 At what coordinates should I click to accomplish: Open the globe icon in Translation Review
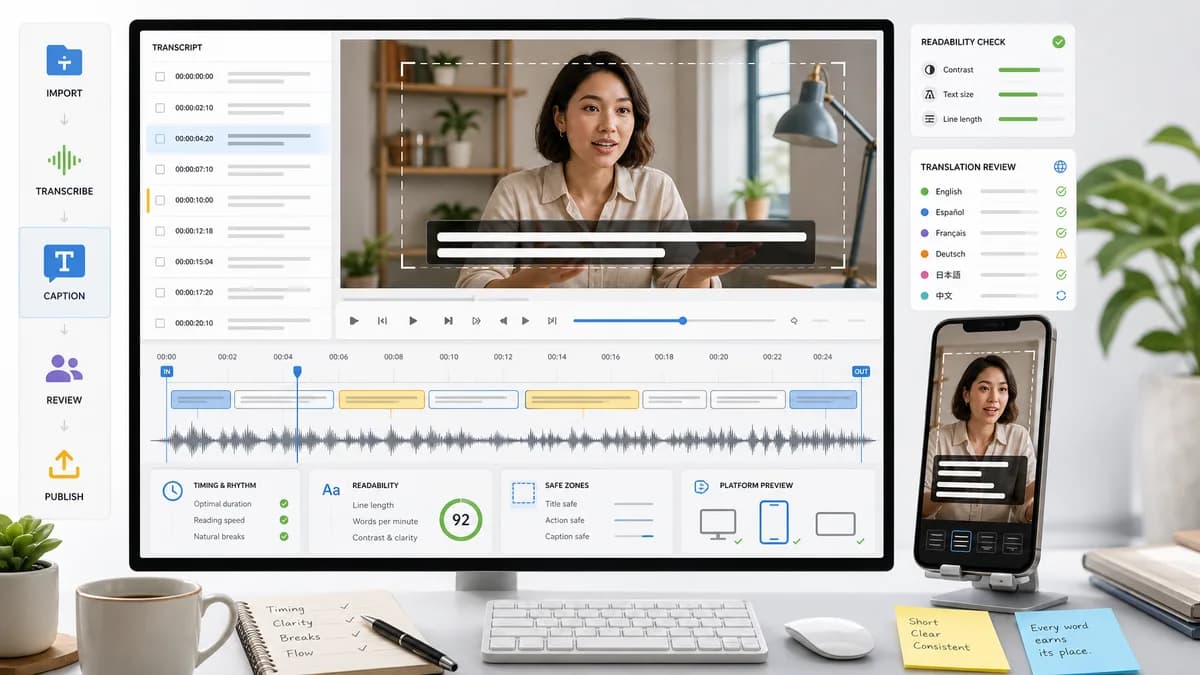click(1060, 167)
